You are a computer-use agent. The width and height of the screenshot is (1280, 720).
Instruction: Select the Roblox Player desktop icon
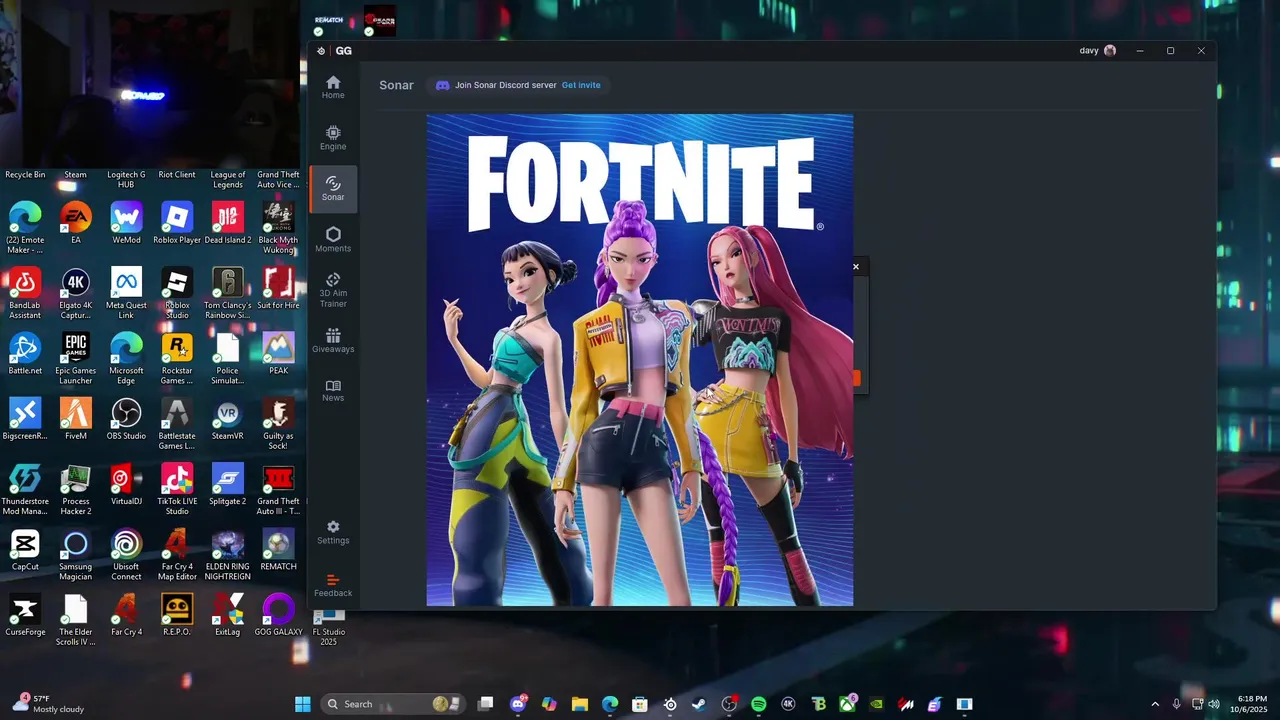pyautogui.click(x=177, y=223)
